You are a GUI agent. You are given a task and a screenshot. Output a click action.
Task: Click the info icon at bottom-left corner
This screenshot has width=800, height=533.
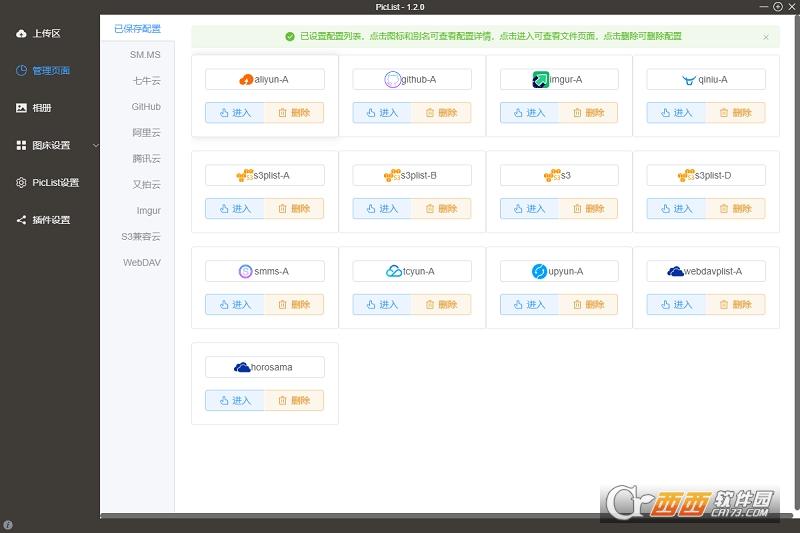tap(8, 524)
